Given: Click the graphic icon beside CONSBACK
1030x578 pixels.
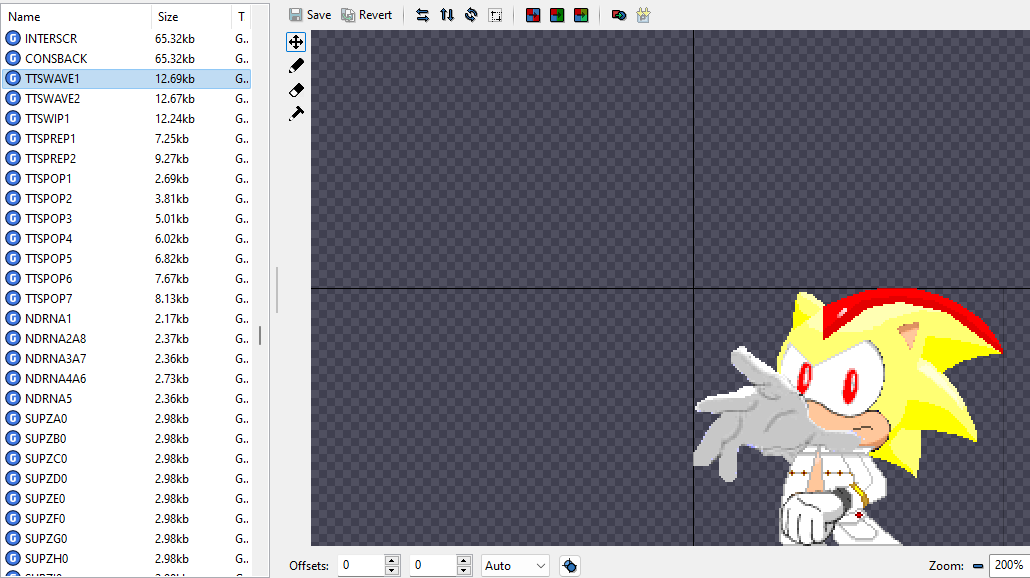Looking at the screenshot, I should coord(12,58).
